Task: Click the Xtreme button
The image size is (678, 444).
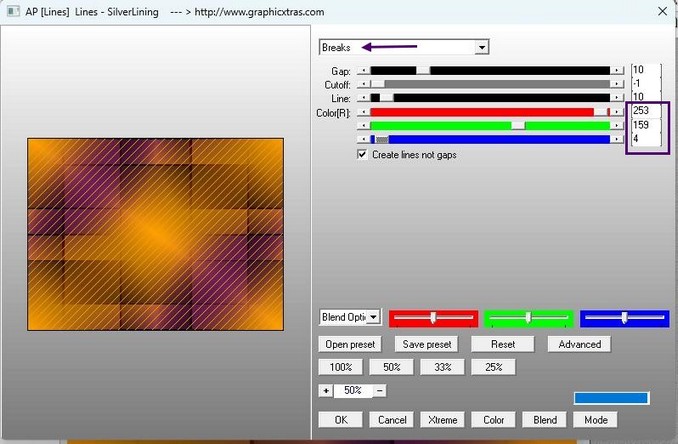Action: pyautogui.click(x=442, y=420)
